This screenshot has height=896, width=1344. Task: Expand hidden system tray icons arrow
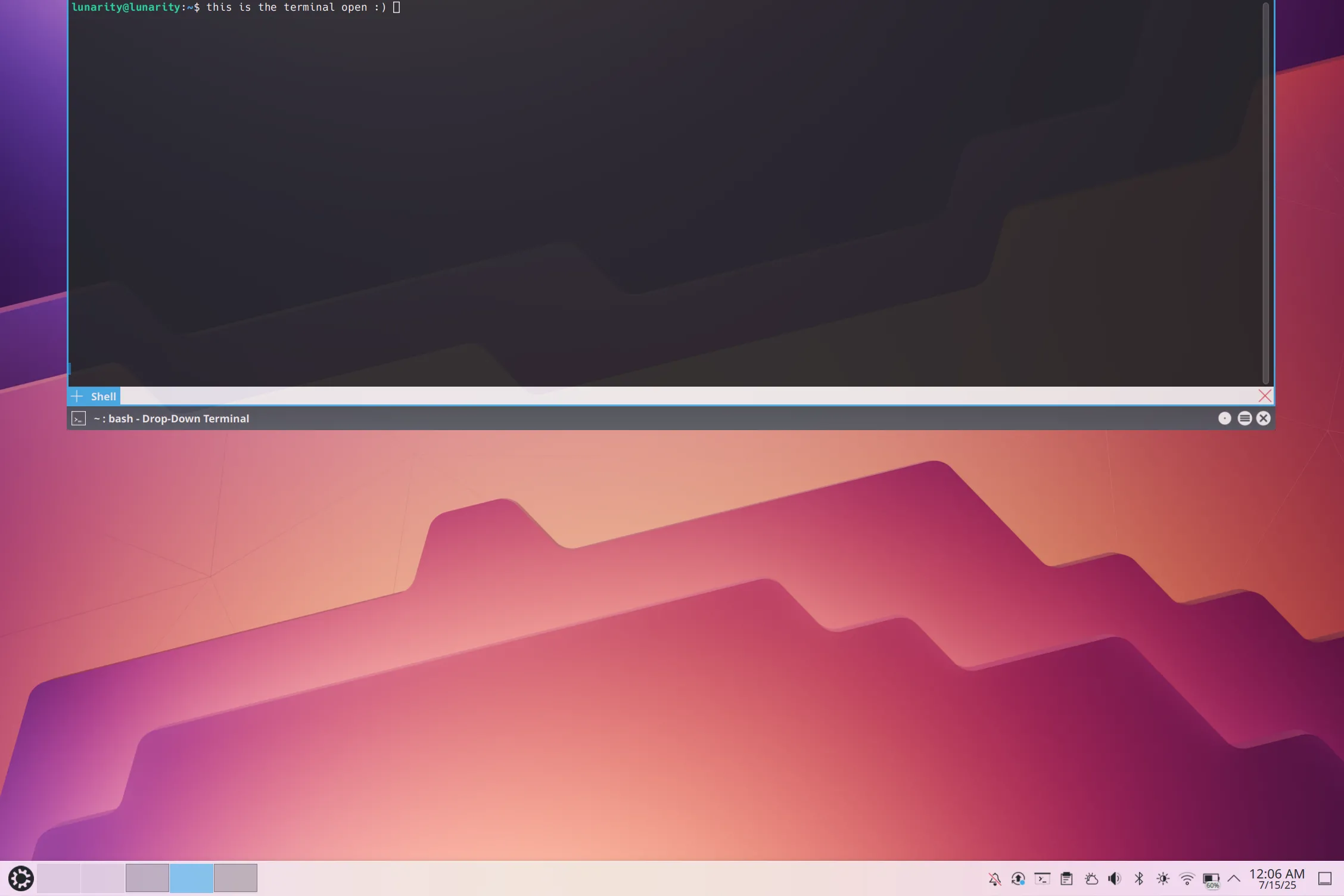pyautogui.click(x=1234, y=879)
